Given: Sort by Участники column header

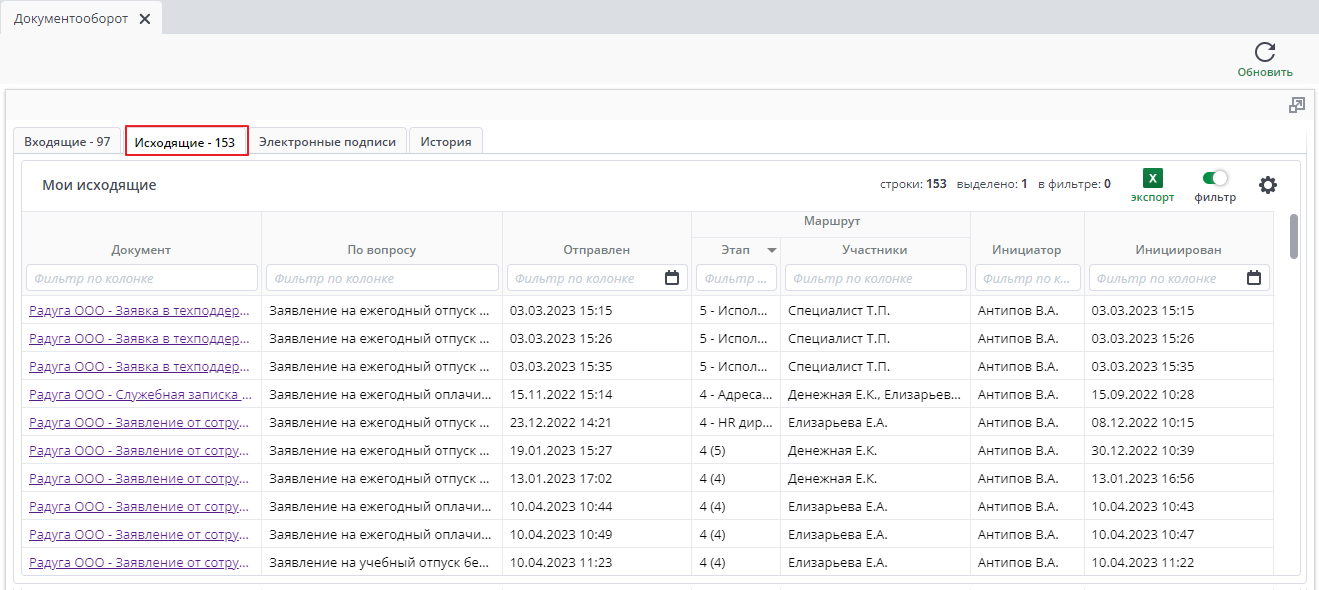Looking at the screenshot, I should pos(875,250).
